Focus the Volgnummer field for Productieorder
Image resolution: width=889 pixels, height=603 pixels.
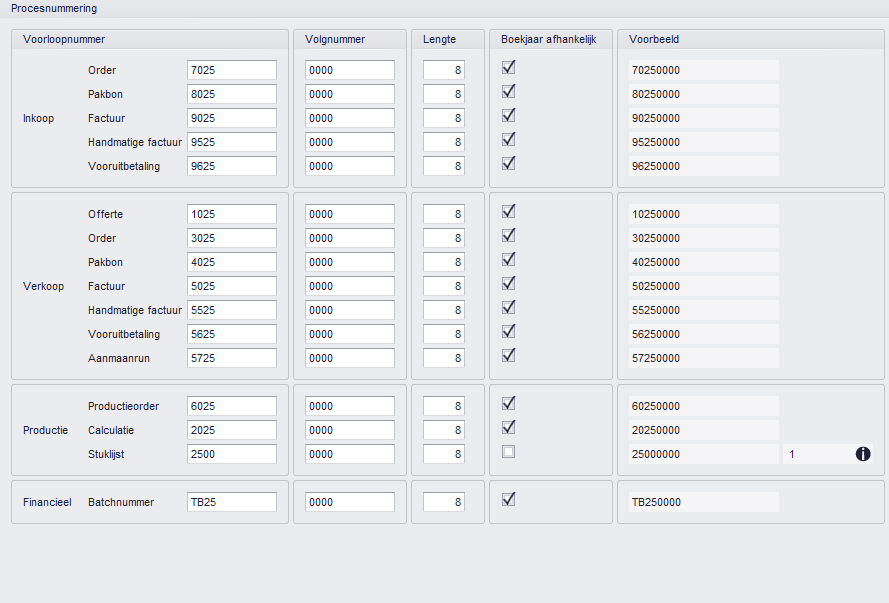pos(350,406)
